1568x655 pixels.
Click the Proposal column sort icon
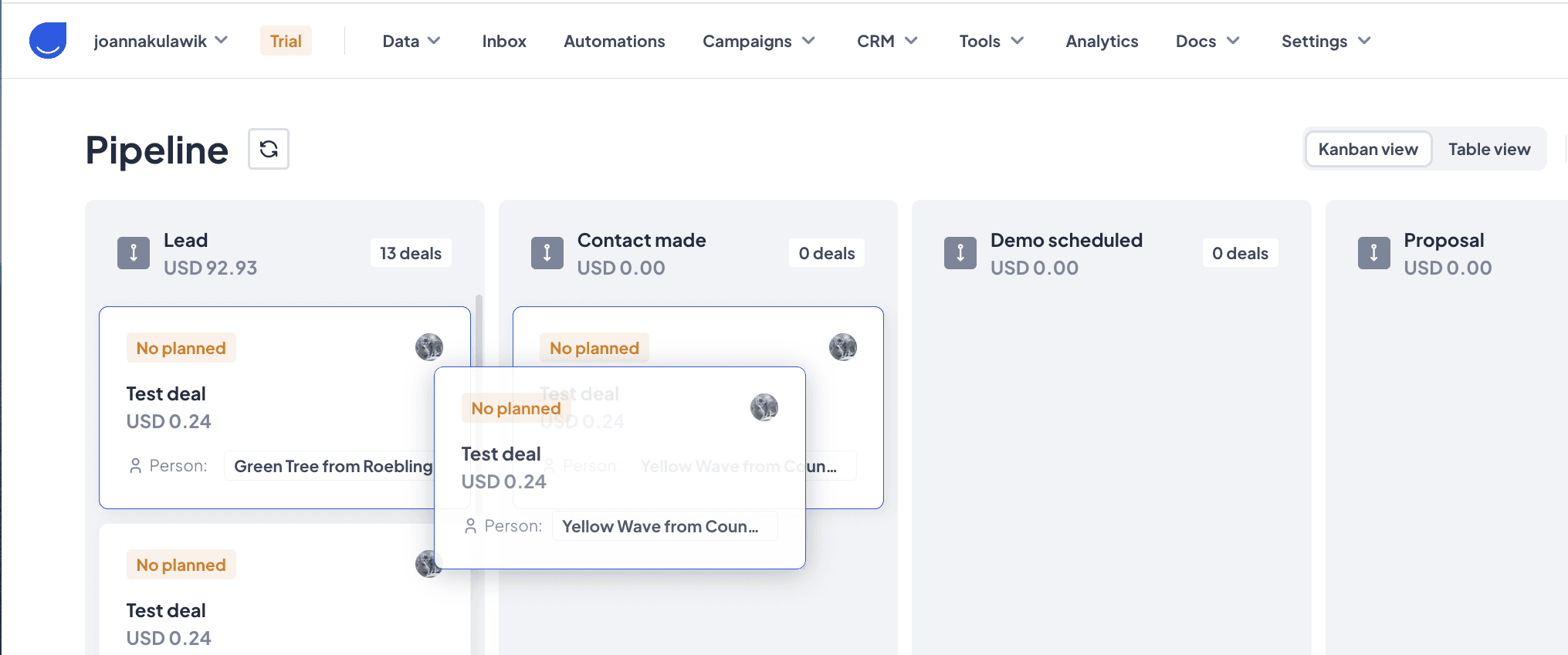coord(1374,253)
